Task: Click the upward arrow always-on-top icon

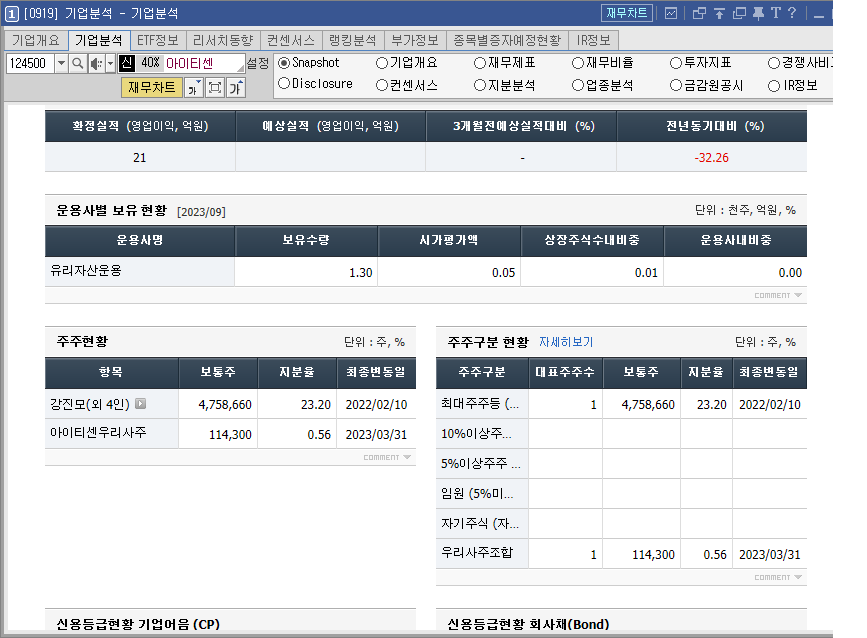Action: 719,13
